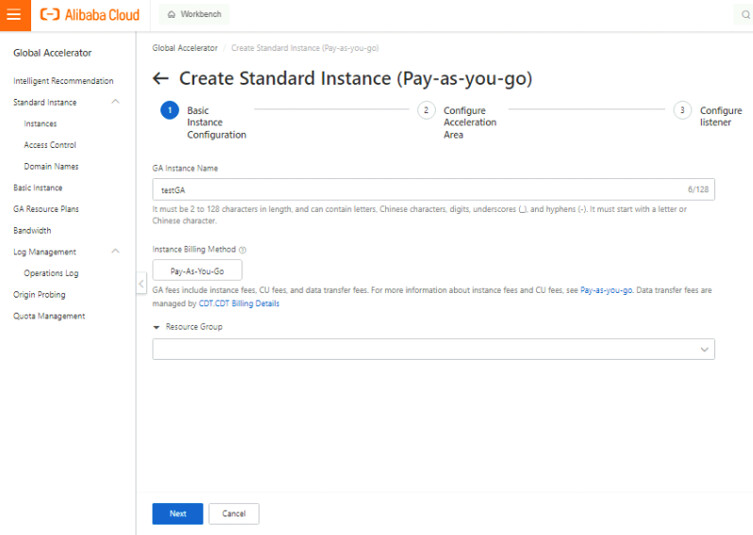Open the Pay-as-you-go fees link
The width and height of the screenshot is (753, 535).
click(x=606, y=290)
